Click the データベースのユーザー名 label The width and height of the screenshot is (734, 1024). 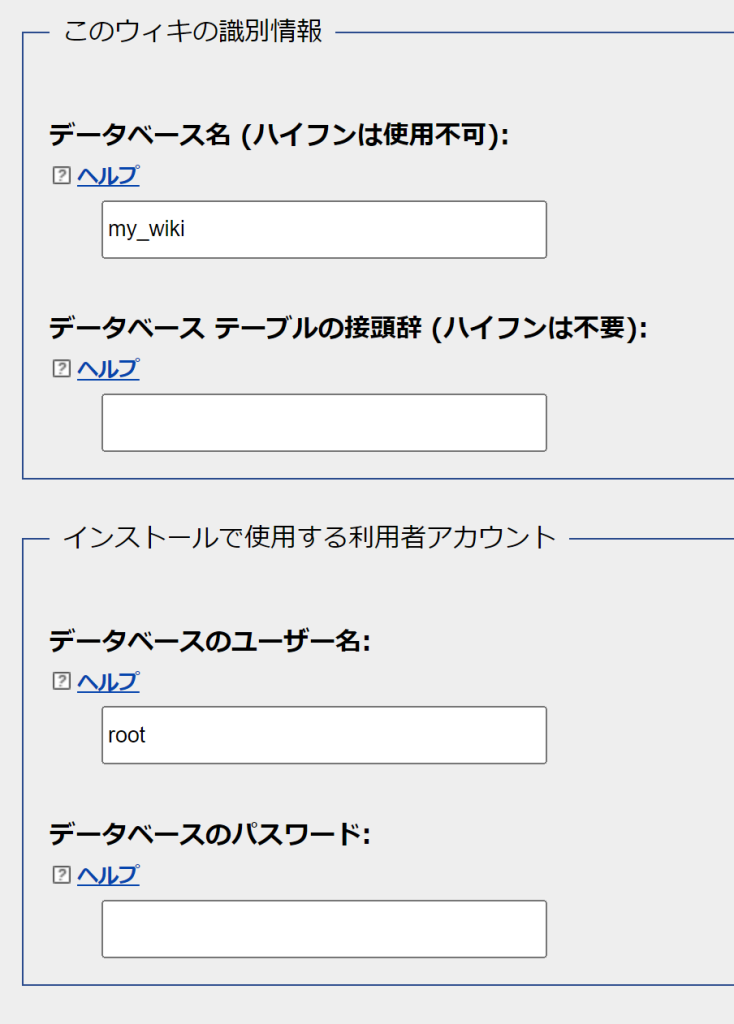pyautogui.click(x=210, y=641)
